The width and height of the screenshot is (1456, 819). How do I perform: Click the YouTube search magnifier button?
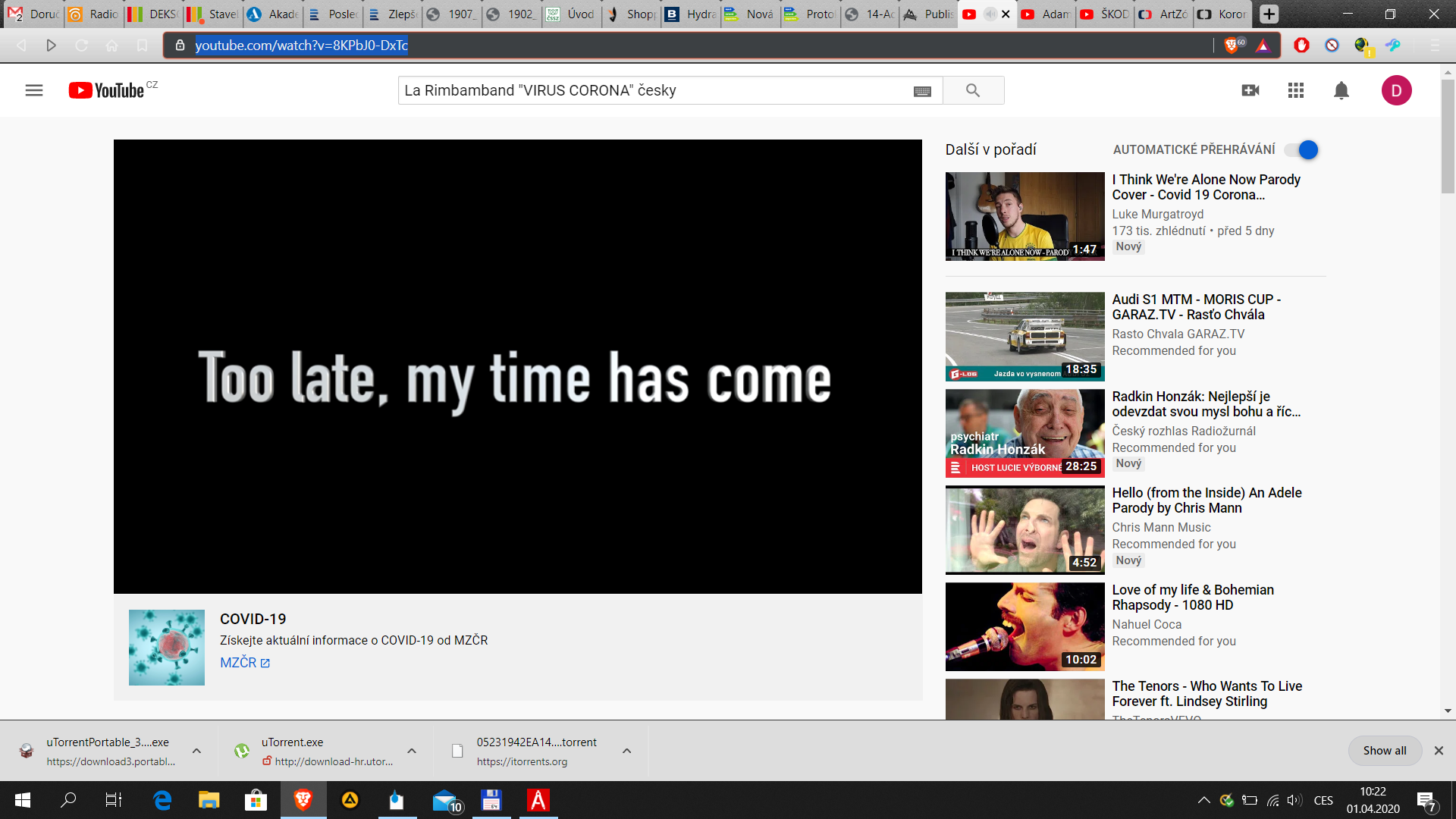973,90
